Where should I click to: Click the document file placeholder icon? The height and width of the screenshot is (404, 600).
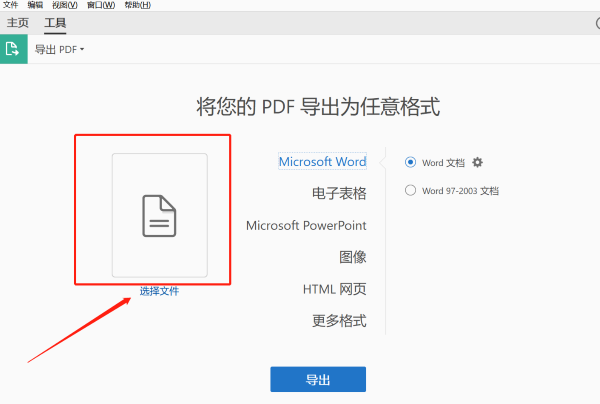[159, 215]
